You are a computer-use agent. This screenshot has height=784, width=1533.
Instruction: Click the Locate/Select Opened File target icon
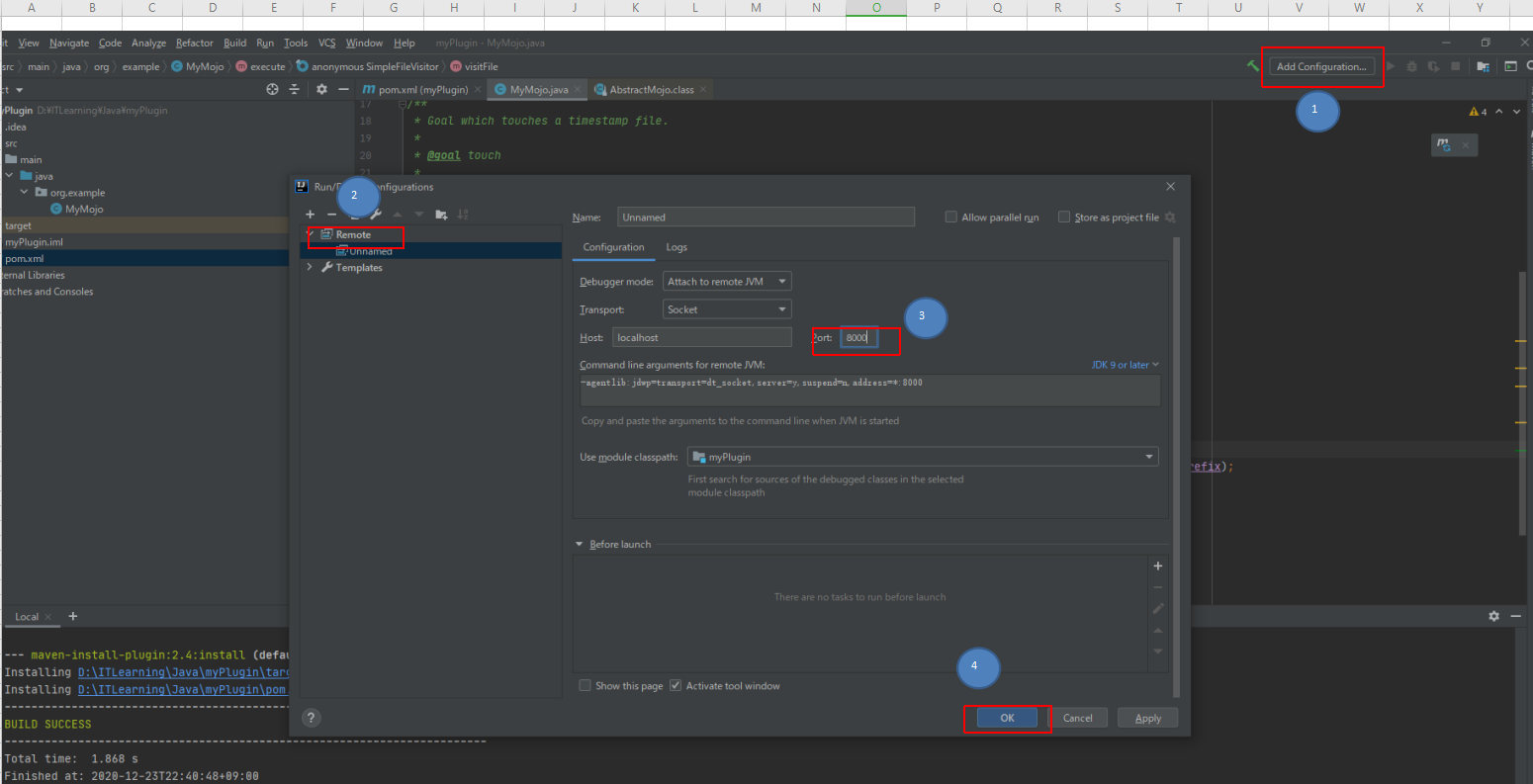point(273,89)
